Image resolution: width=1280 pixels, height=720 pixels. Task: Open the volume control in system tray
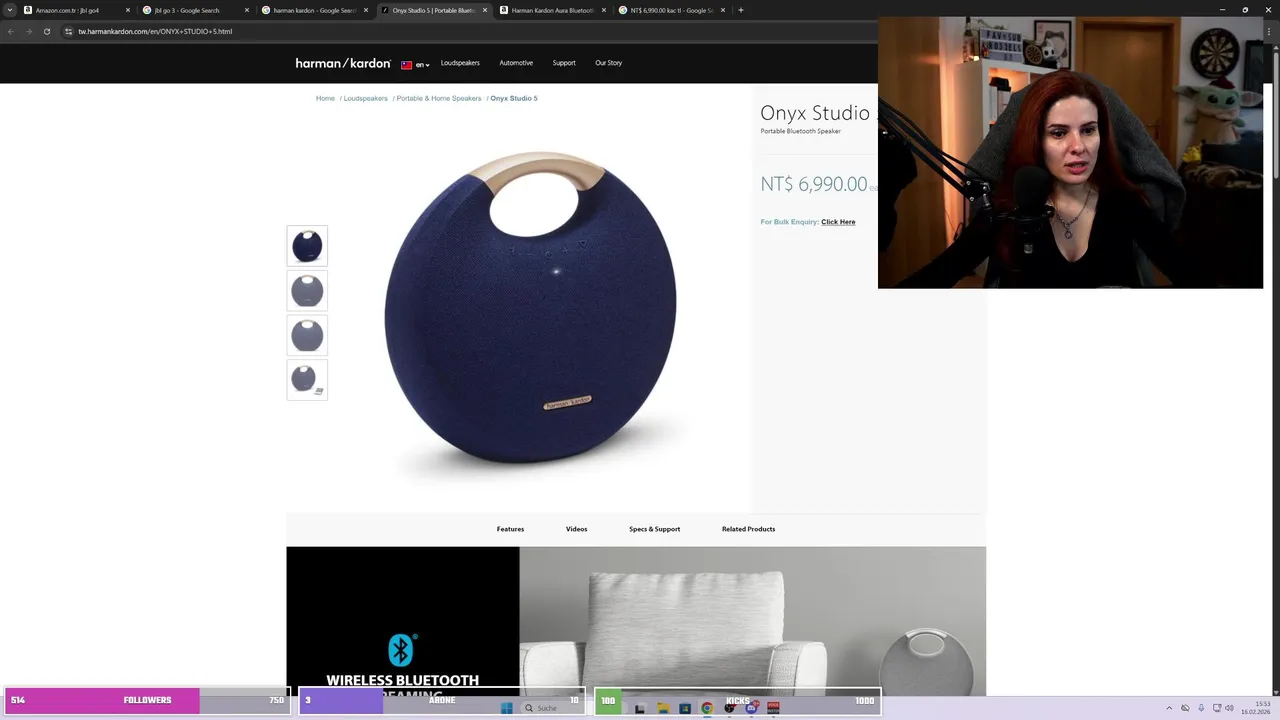pos(1229,708)
